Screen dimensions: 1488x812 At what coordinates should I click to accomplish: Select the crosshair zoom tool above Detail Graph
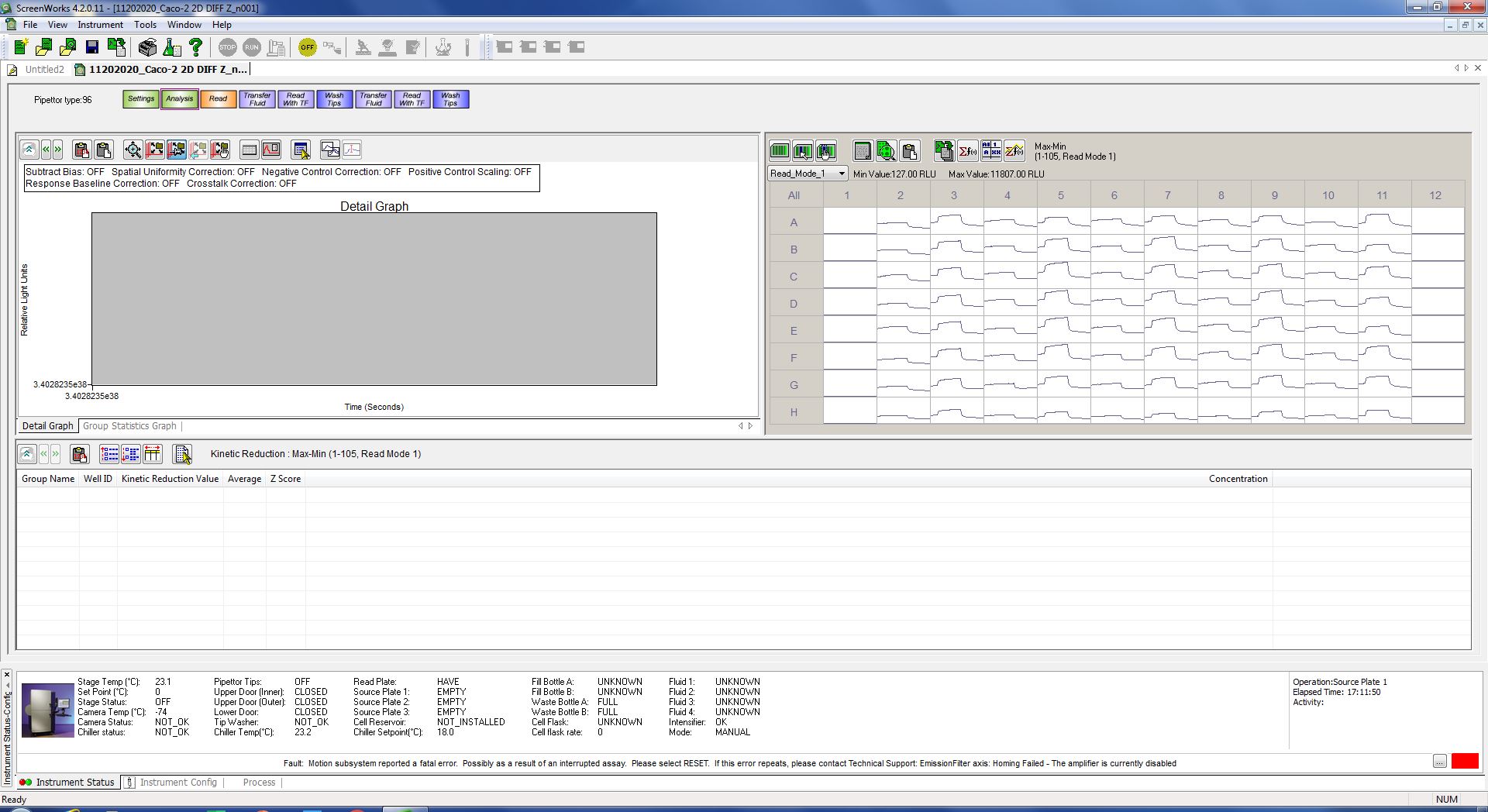tap(133, 150)
